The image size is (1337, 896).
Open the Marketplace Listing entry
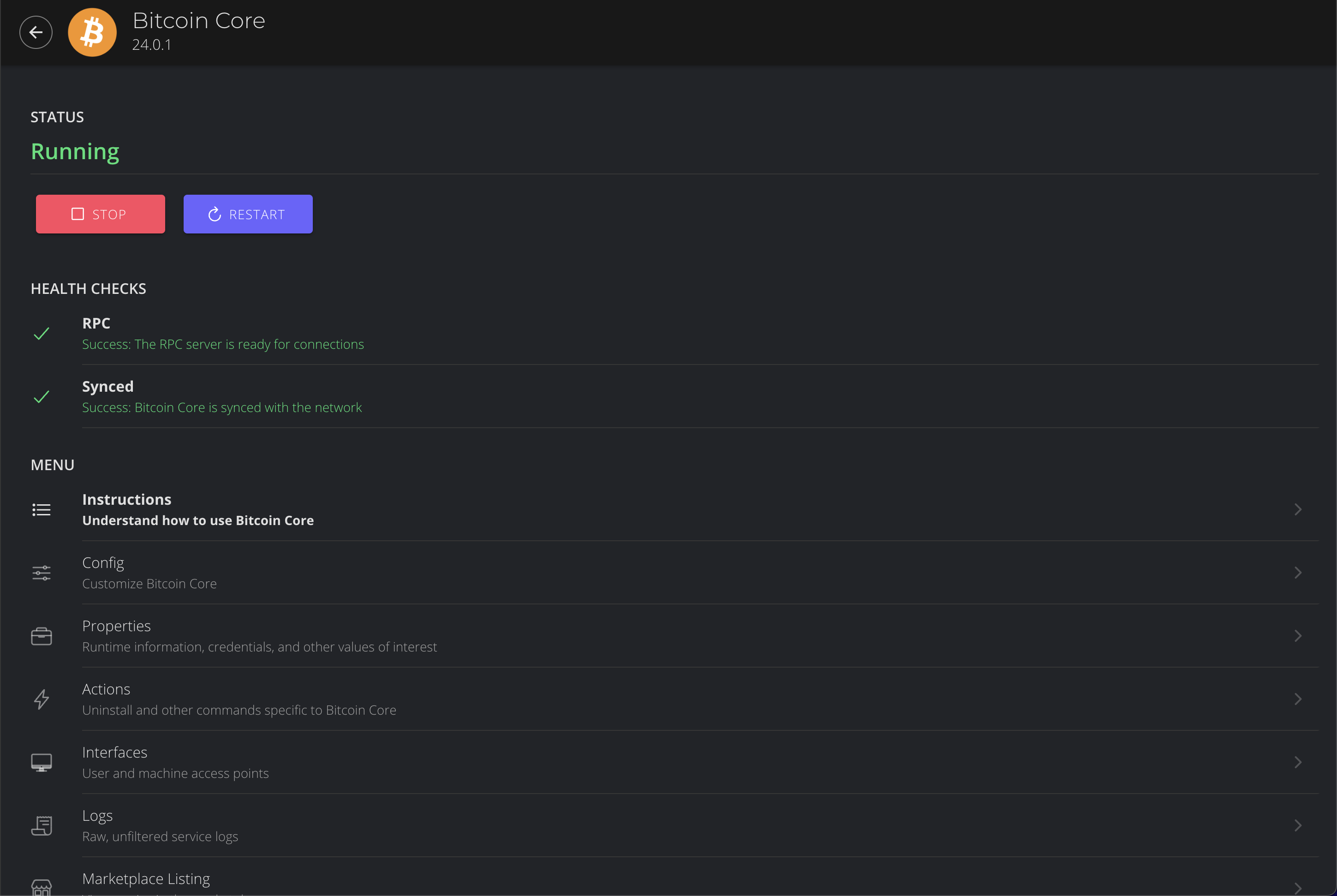[x=146, y=879]
